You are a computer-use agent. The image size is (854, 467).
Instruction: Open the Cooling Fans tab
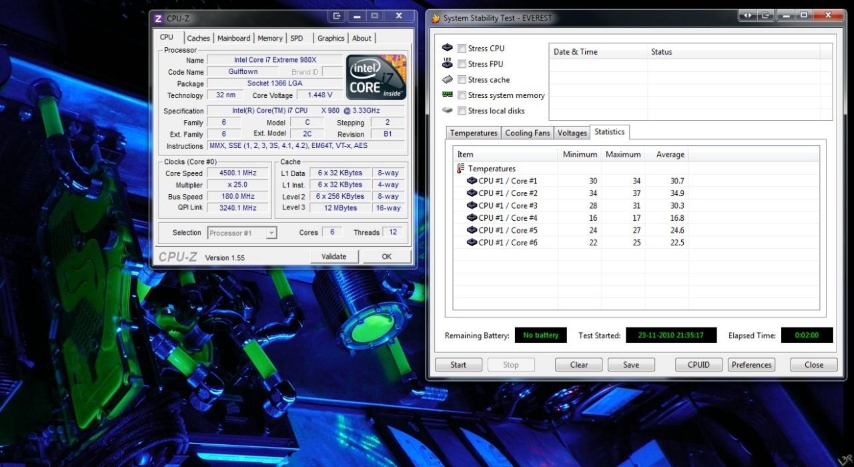click(527, 133)
